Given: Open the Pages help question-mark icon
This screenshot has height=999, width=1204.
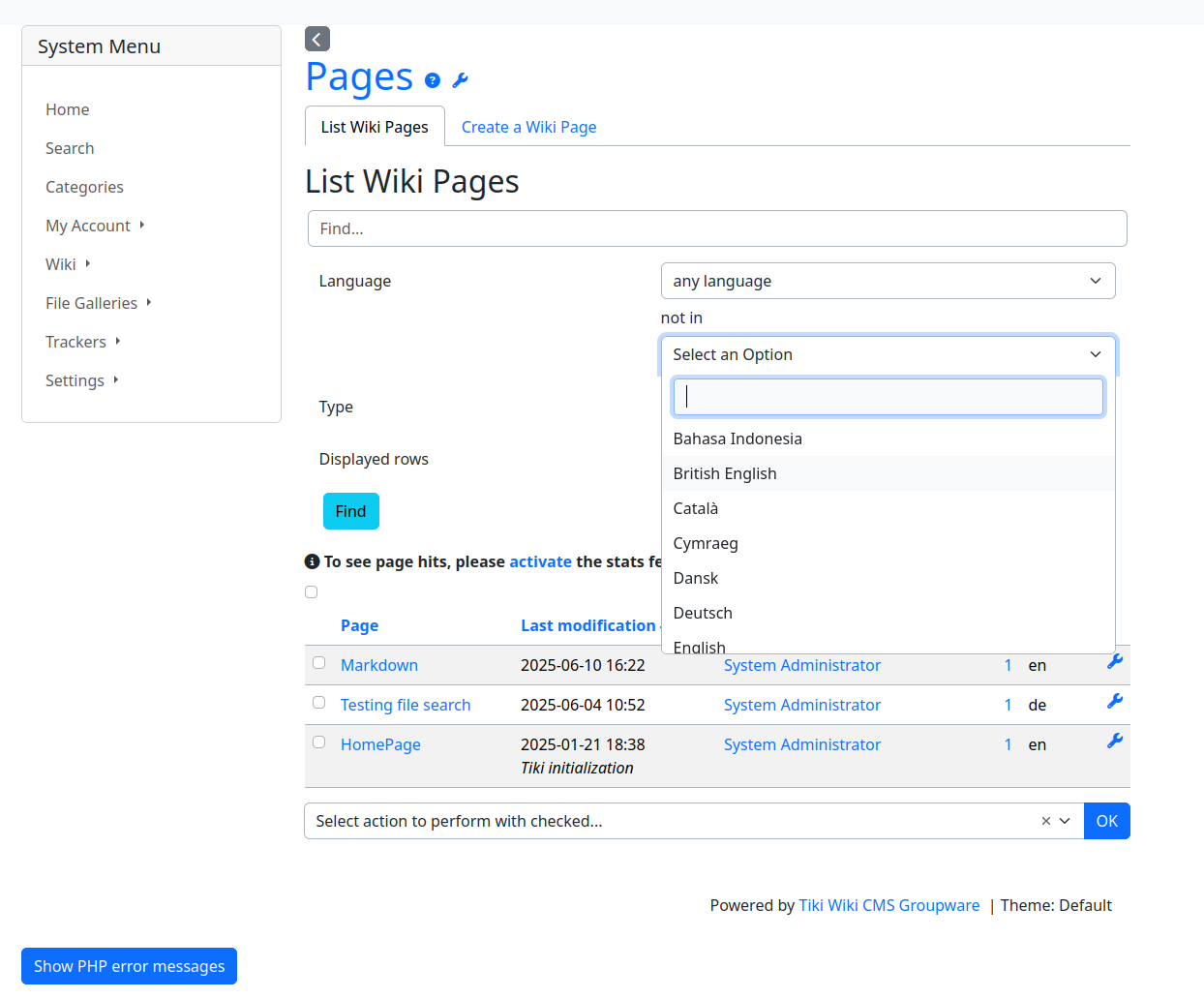Looking at the screenshot, I should [433, 80].
